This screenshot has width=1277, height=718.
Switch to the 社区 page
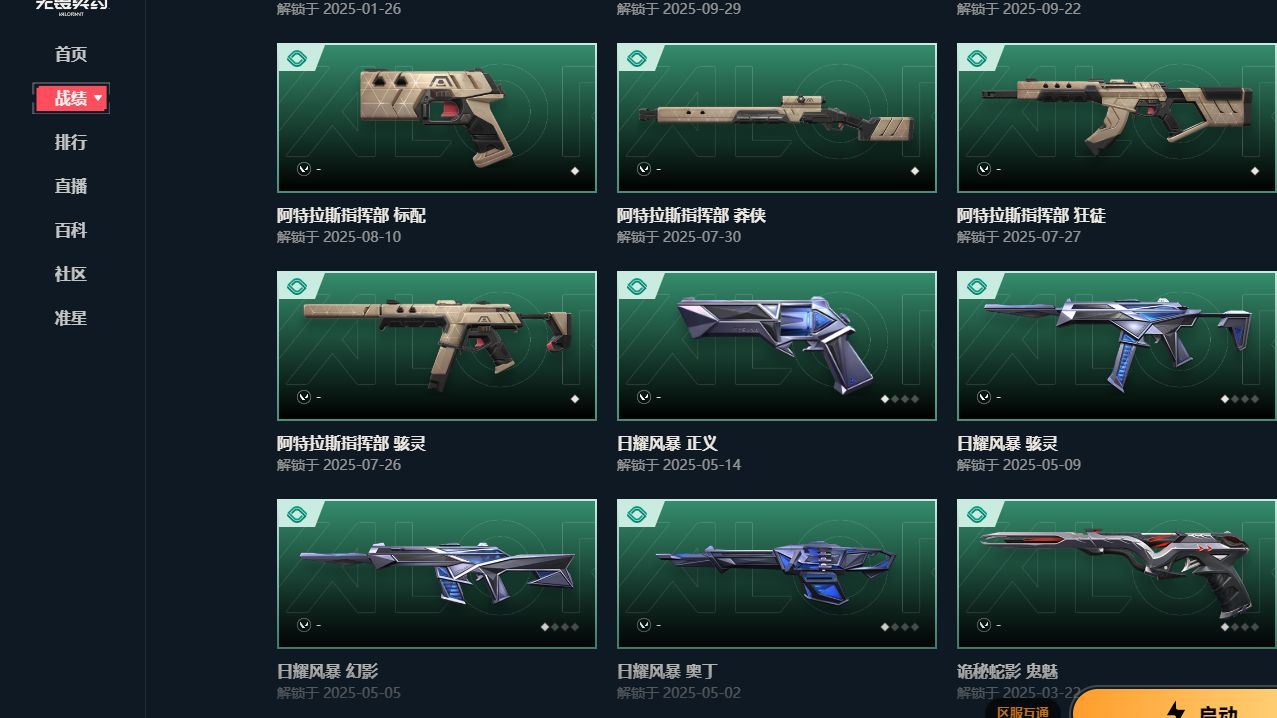pyautogui.click(x=71, y=274)
